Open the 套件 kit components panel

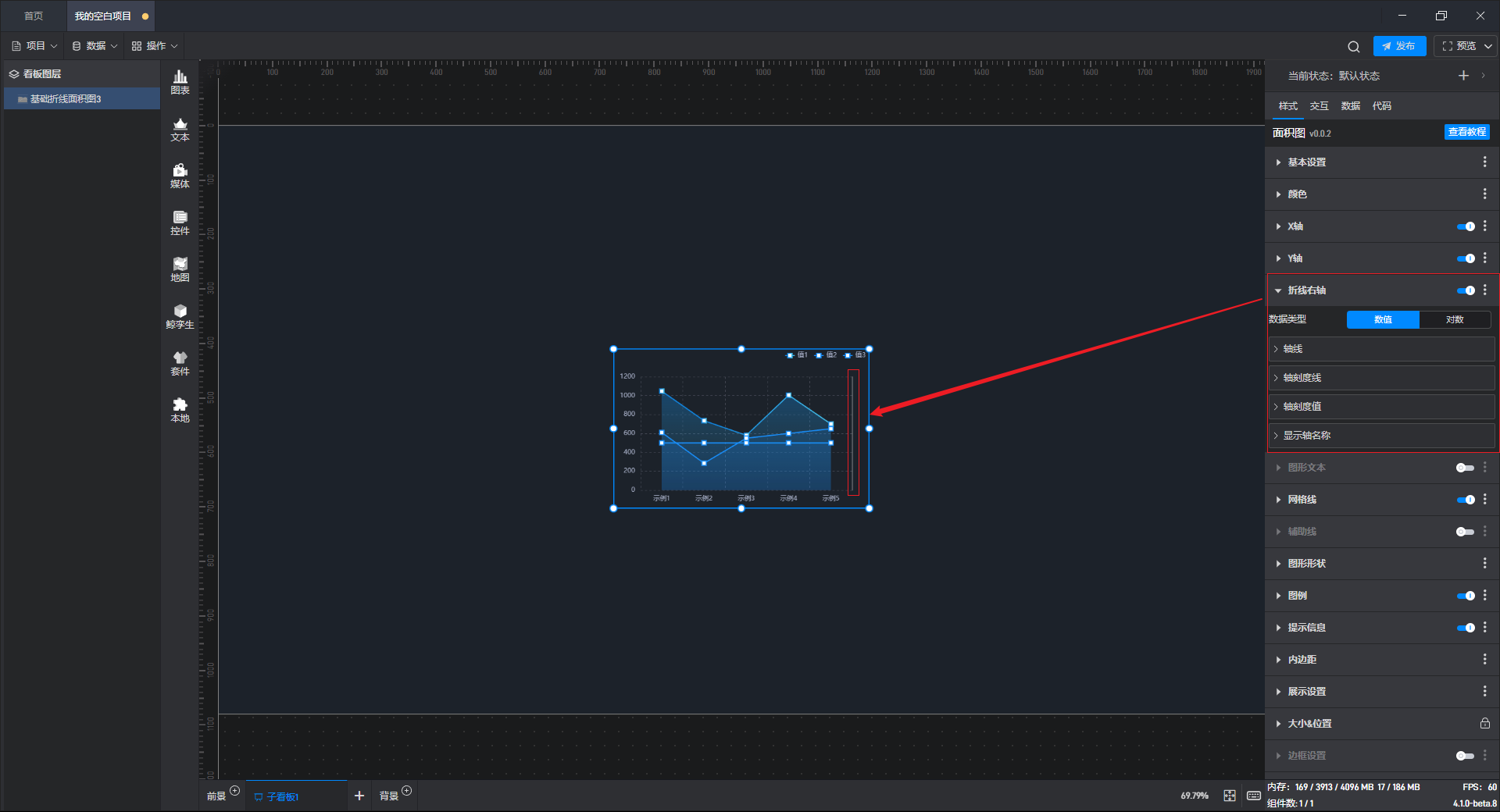click(180, 363)
